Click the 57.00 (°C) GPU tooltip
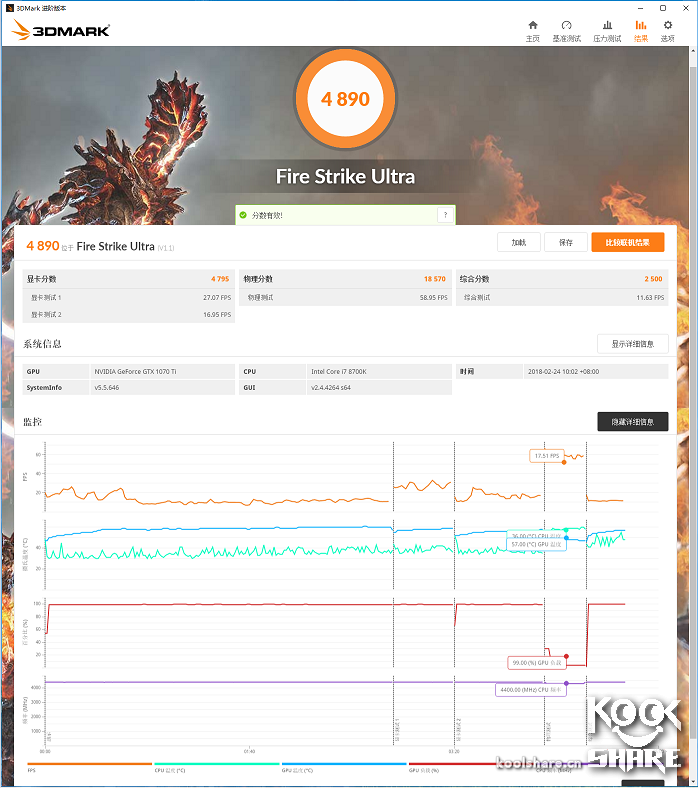698x788 pixels. click(x=536, y=544)
